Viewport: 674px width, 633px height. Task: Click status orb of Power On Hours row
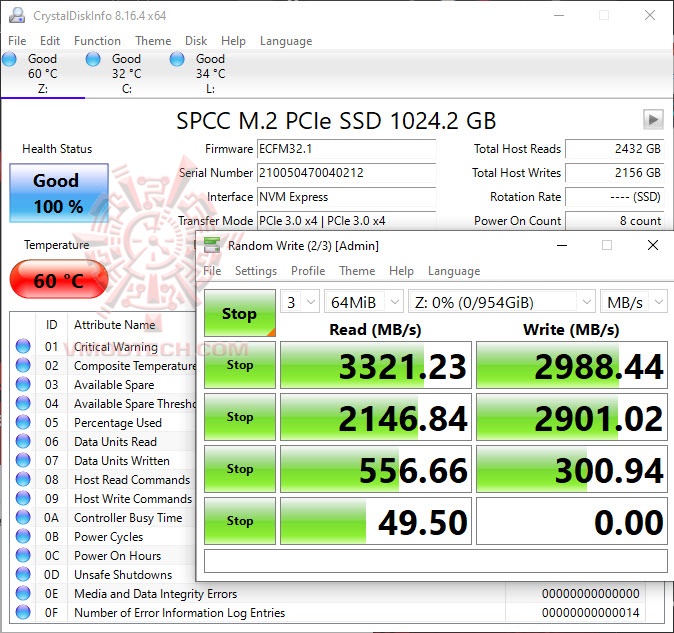tap(23, 555)
